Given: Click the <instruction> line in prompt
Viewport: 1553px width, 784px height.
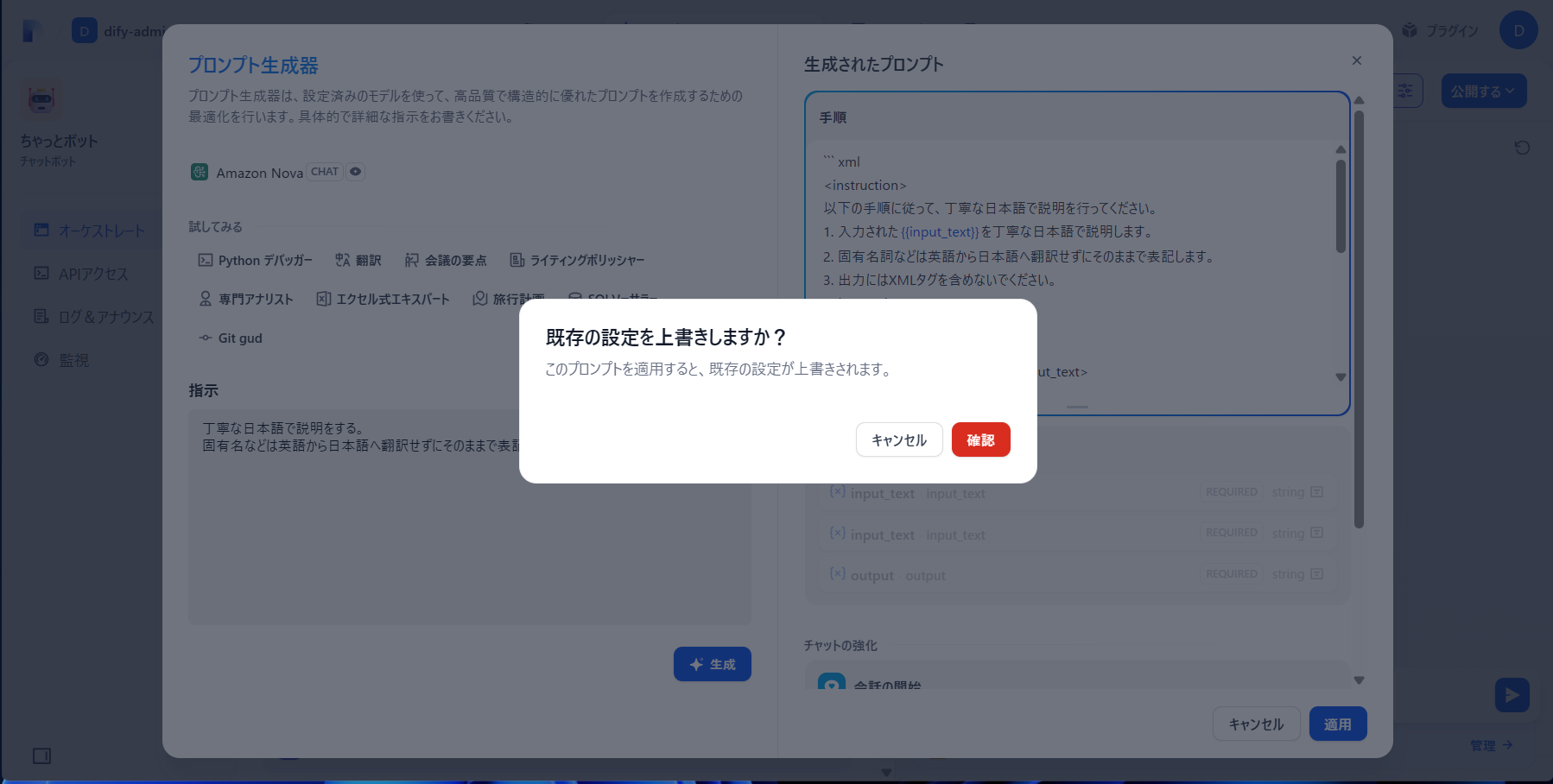Looking at the screenshot, I should coord(865,186).
